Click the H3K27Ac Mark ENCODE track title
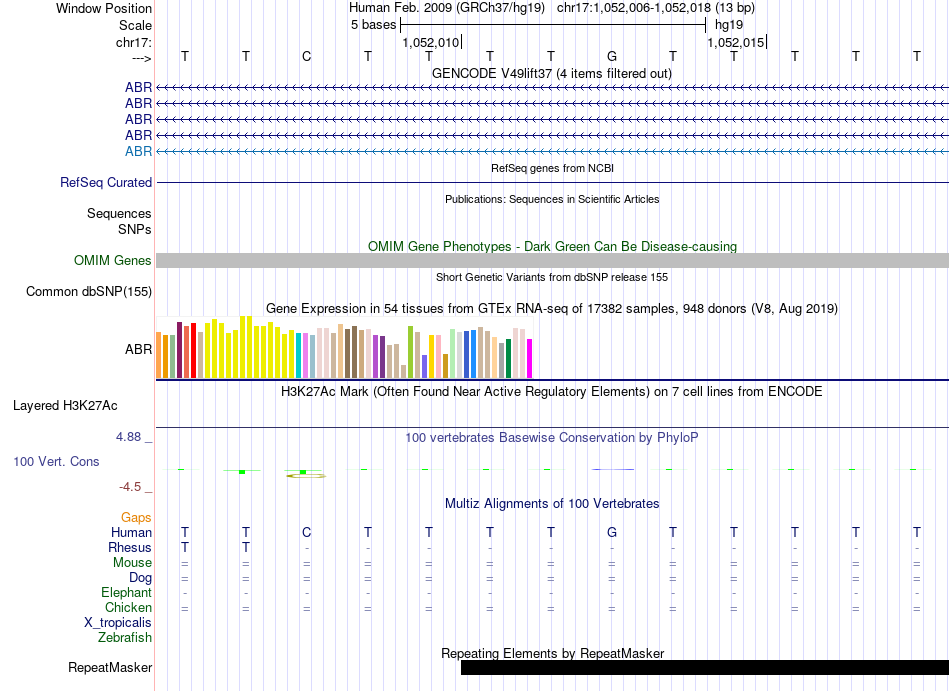 click(x=552, y=391)
